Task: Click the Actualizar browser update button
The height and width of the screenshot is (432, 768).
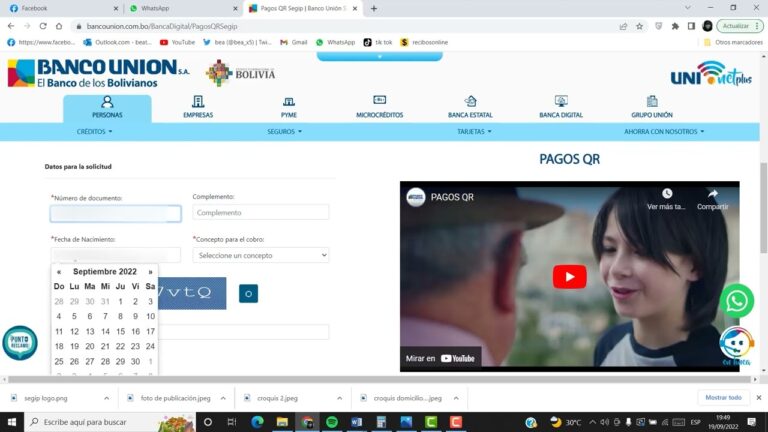Action: (740, 26)
